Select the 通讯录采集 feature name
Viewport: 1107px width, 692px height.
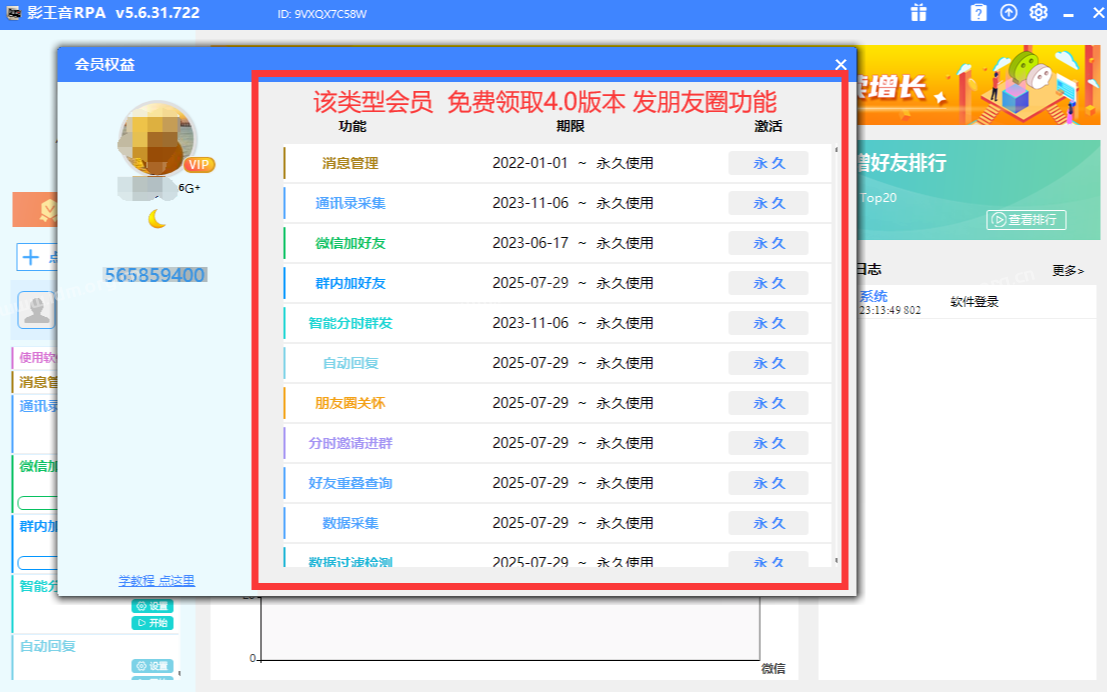pos(350,203)
